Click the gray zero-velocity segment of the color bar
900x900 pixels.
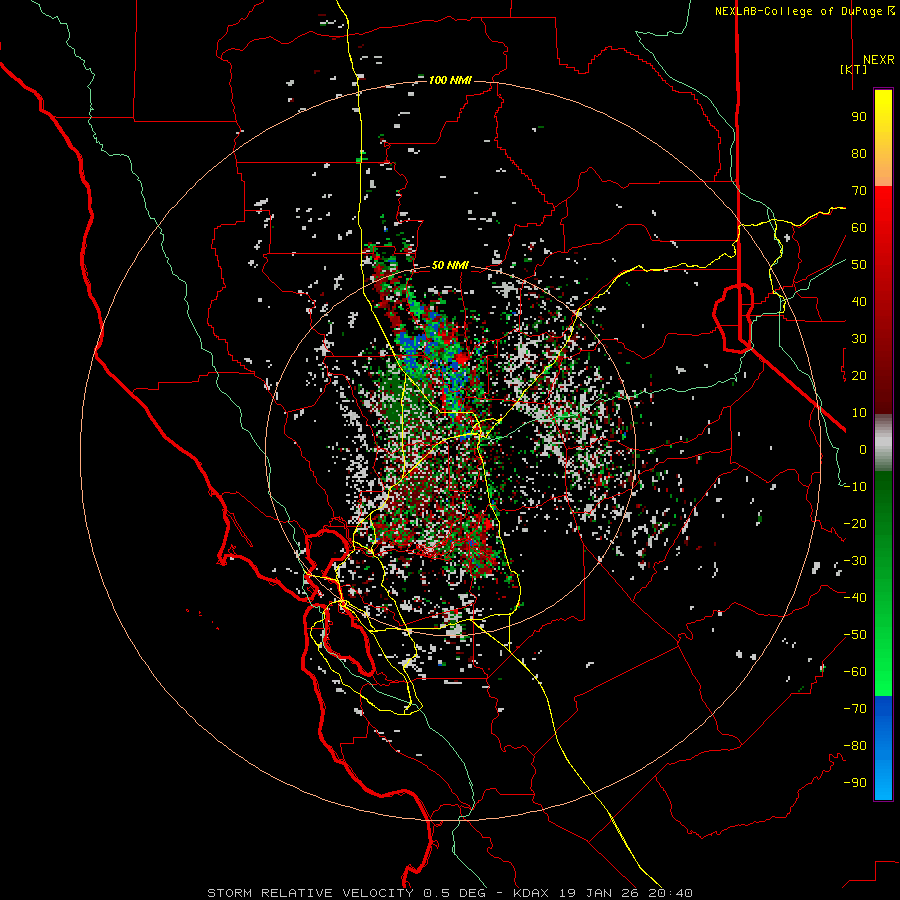point(883,443)
